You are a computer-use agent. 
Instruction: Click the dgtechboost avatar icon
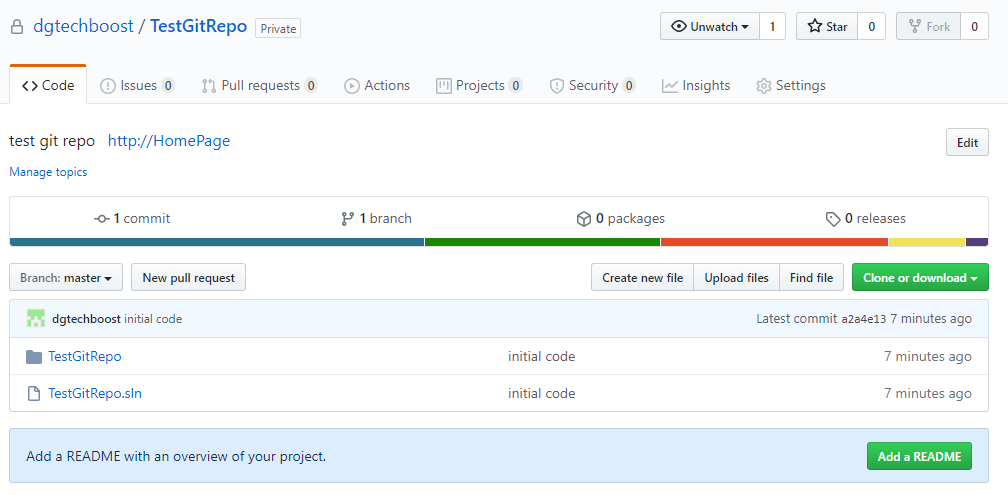coord(36,319)
